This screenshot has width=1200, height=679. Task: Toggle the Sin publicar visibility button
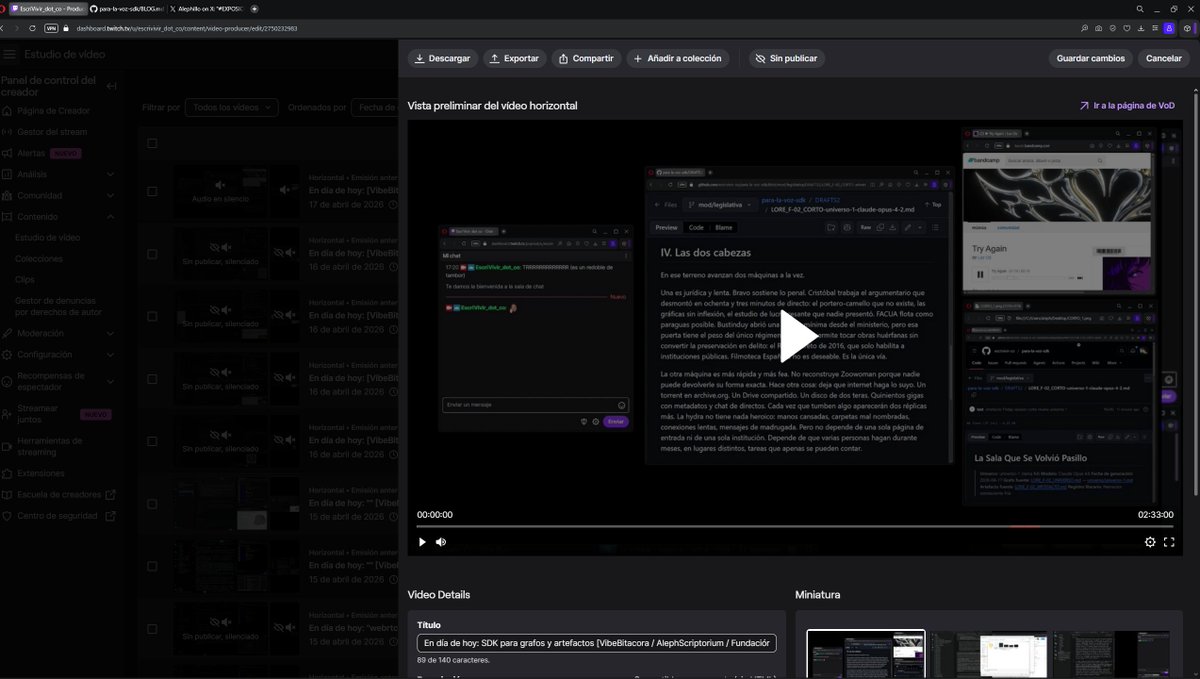pyautogui.click(x=786, y=58)
